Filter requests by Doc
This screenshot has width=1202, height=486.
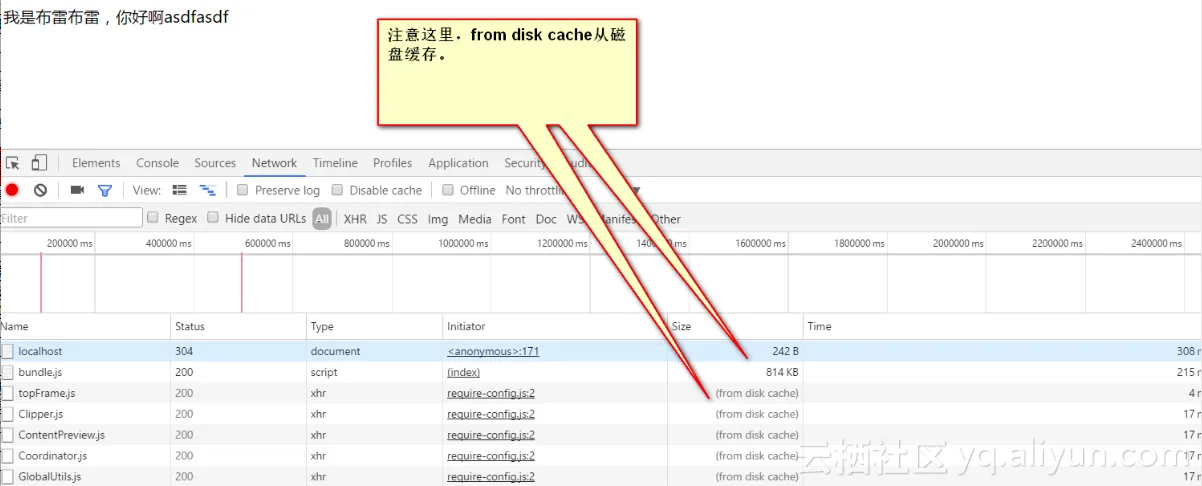pos(546,219)
